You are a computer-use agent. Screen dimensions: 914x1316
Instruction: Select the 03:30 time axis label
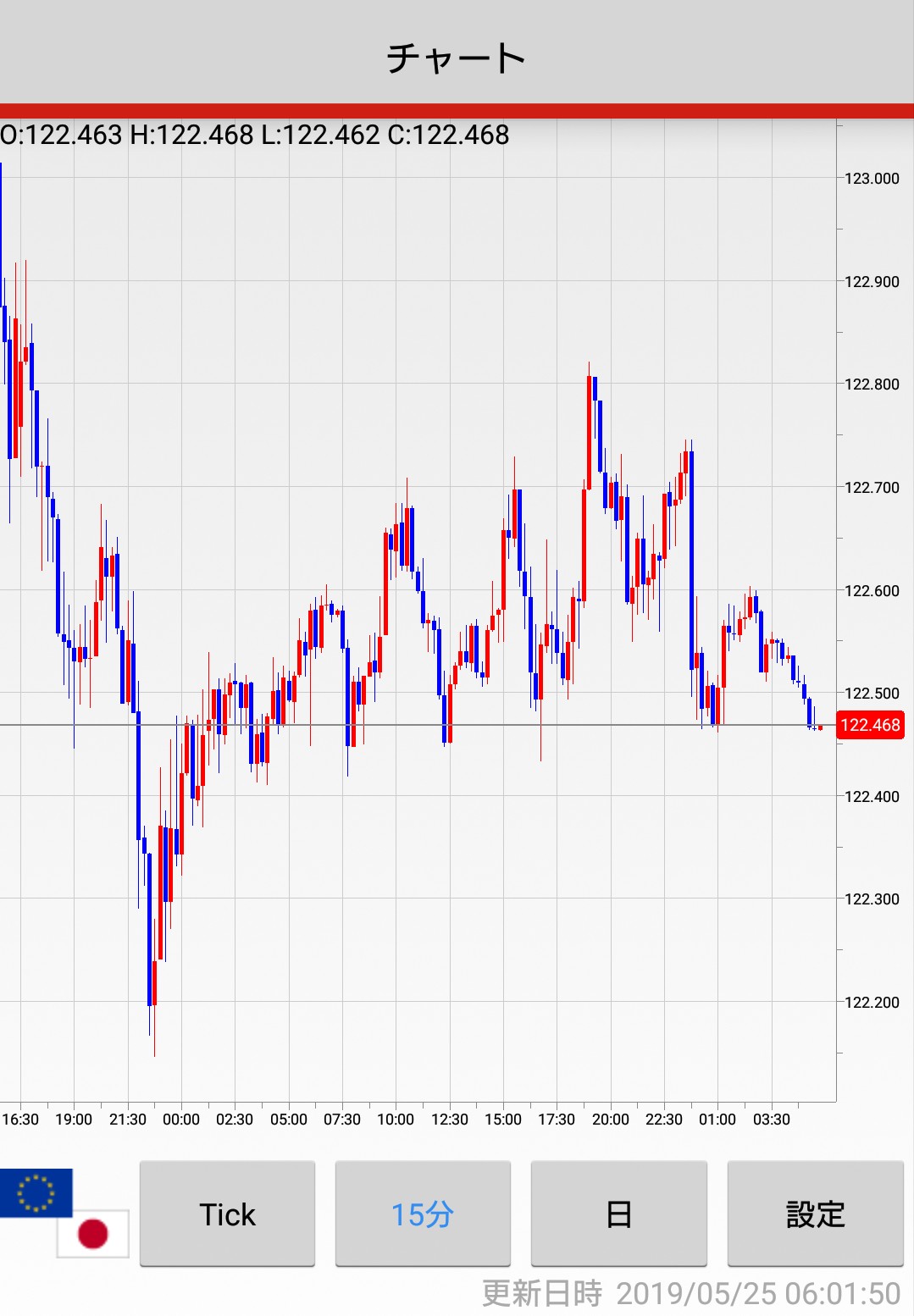tap(771, 1119)
